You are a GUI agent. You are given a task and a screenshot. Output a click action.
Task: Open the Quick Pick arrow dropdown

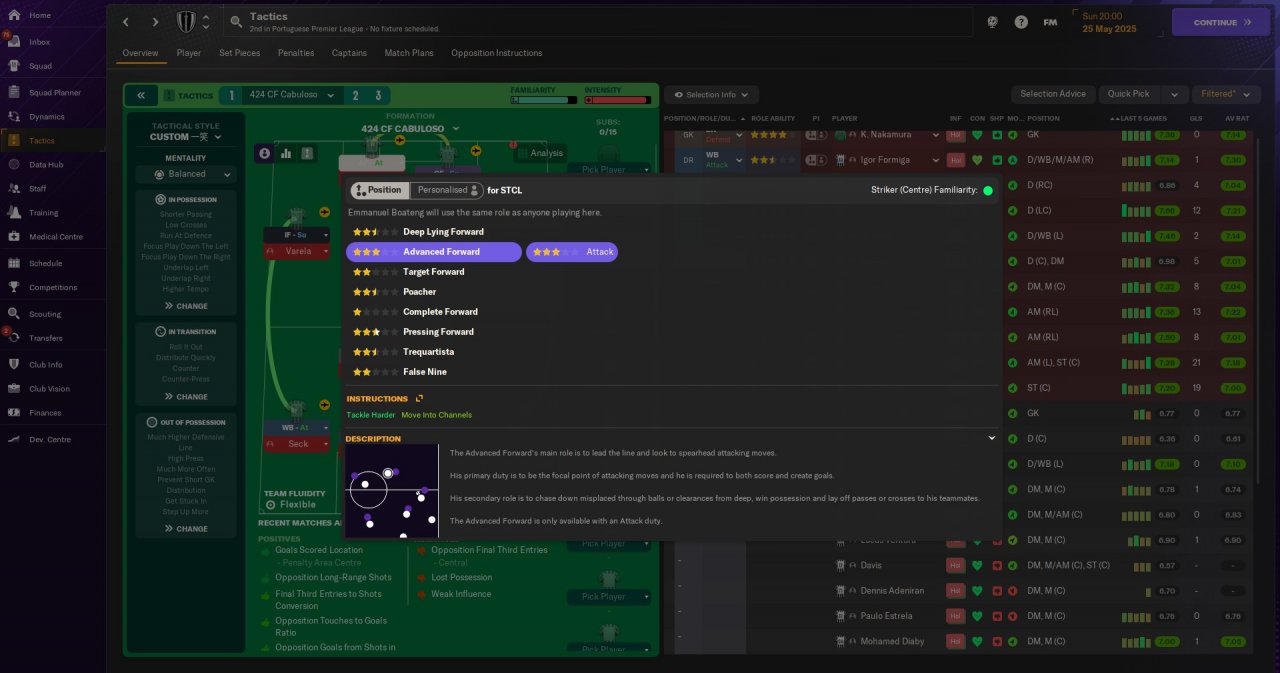pos(1174,94)
